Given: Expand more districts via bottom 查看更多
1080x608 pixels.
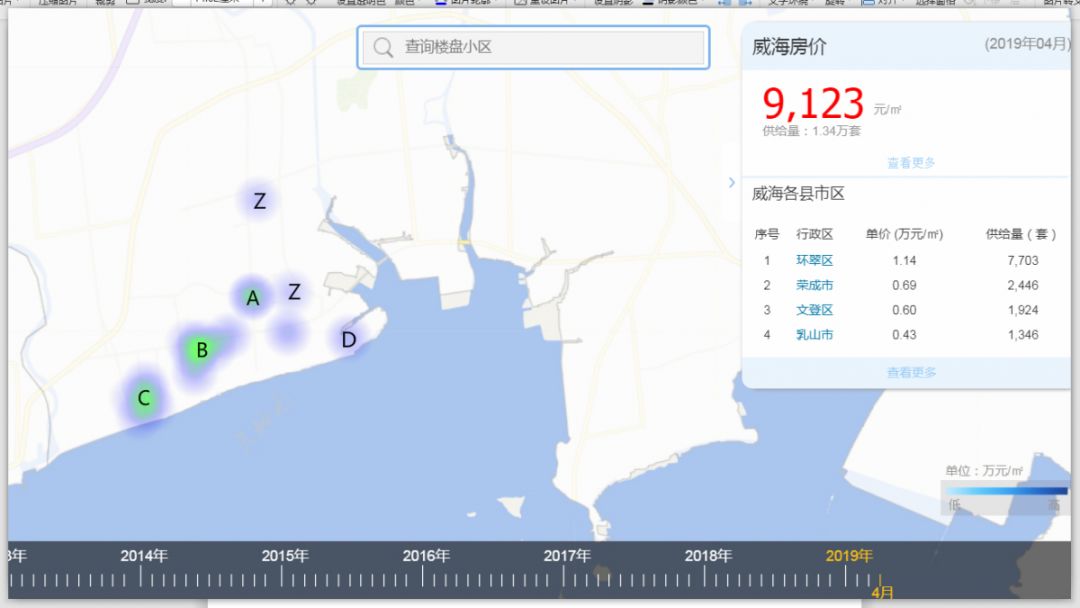Looking at the screenshot, I should click(910, 371).
